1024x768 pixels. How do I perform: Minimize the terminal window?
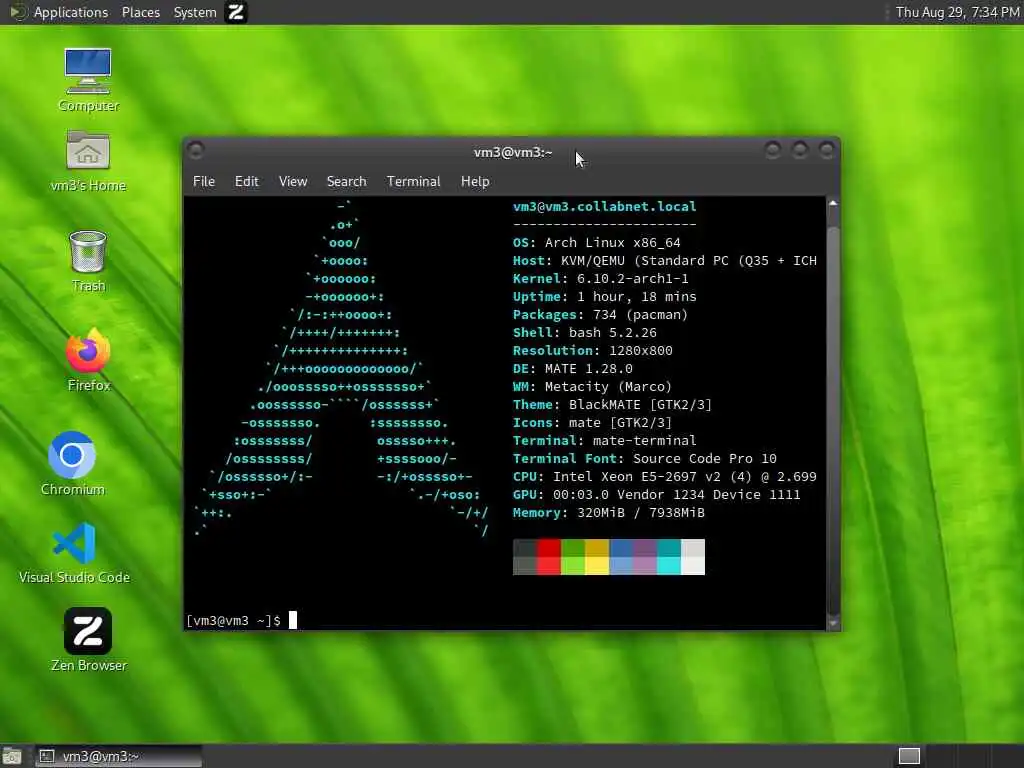pyautogui.click(x=773, y=151)
